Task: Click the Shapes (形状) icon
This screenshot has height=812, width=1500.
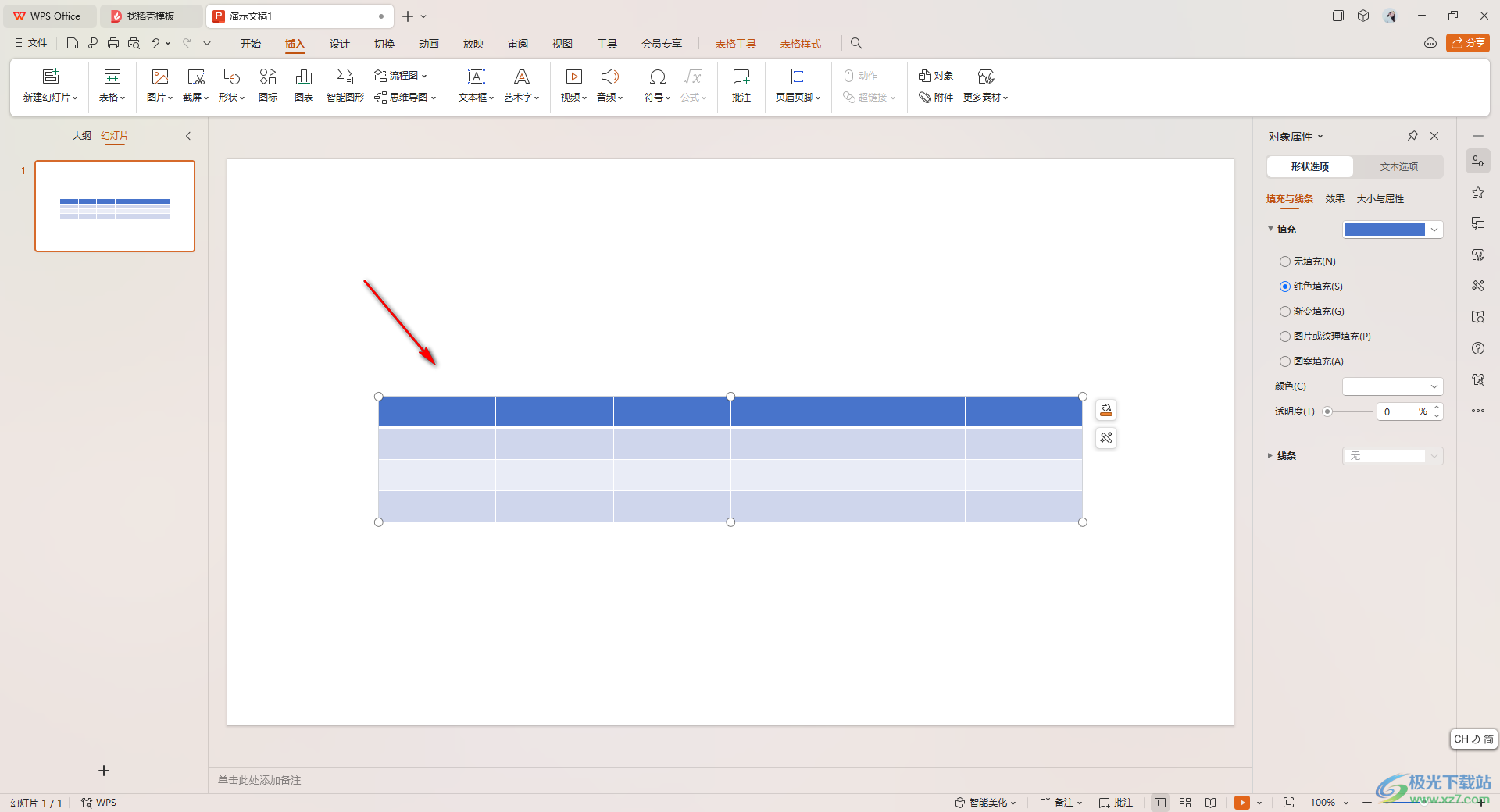Action: (x=231, y=77)
